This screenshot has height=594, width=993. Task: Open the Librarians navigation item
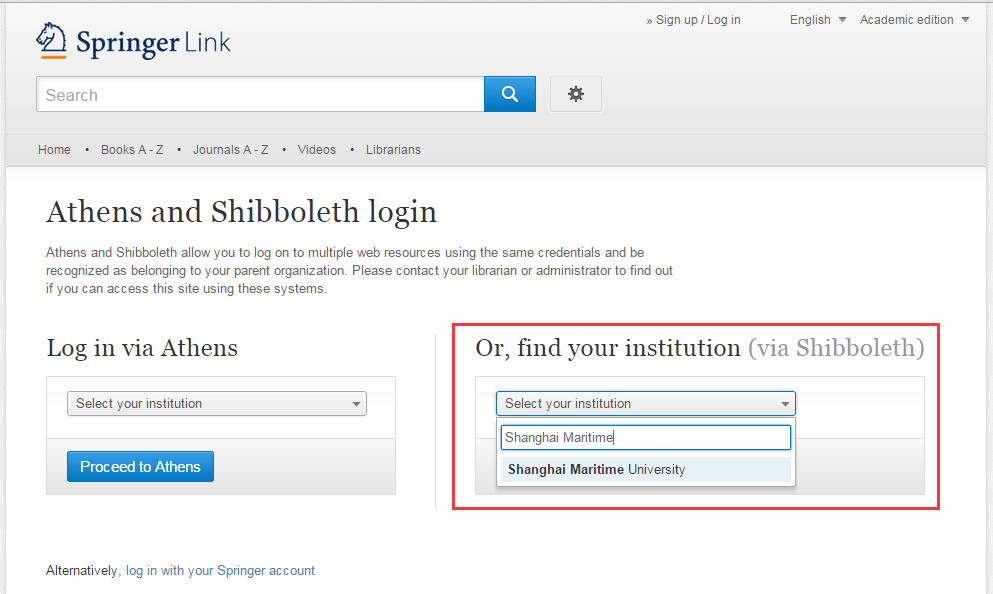(x=393, y=149)
